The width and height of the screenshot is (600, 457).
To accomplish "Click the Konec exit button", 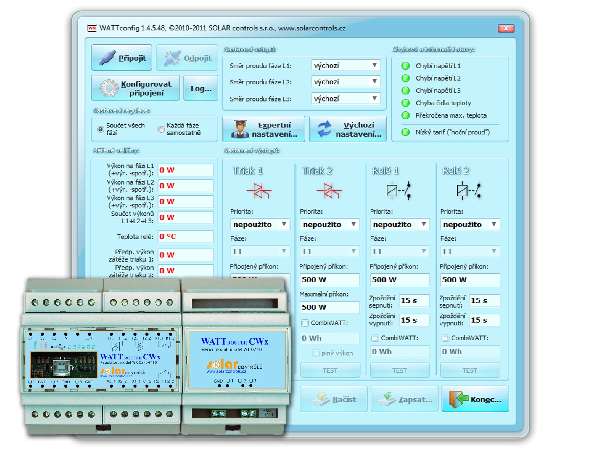I will click(x=475, y=399).
